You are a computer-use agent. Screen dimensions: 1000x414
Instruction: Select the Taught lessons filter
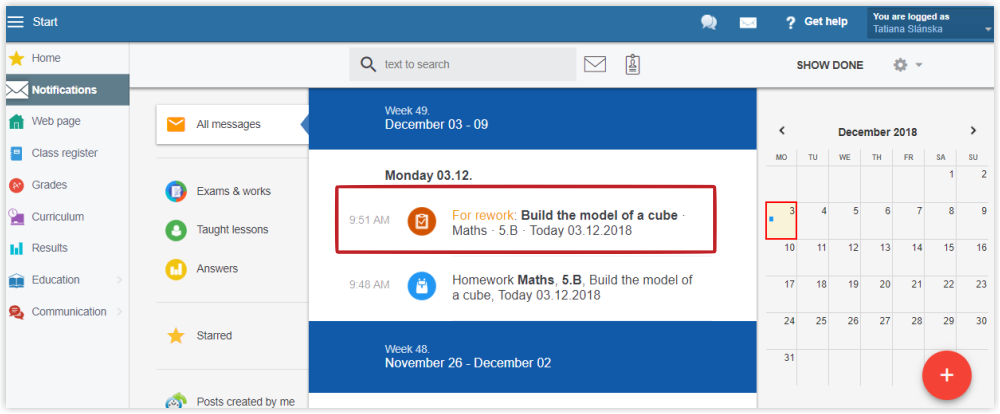[232, 230]
